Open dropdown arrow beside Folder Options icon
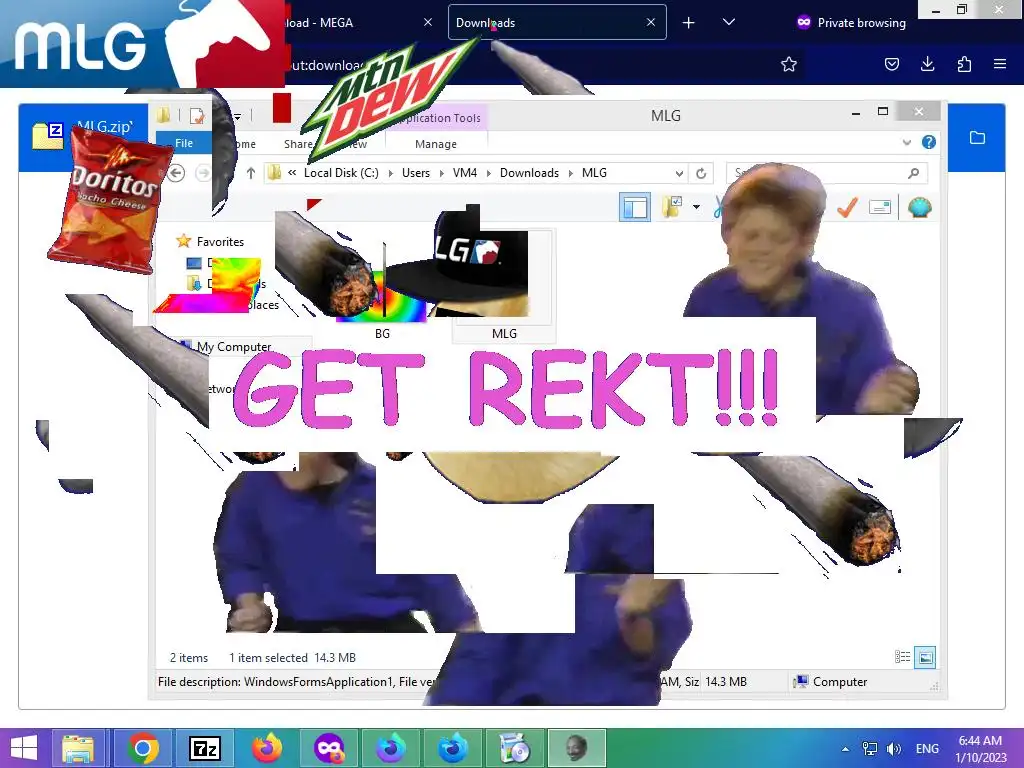This screenshot has width=1024, height=768. pyautogui.click(x=696, y=208)
